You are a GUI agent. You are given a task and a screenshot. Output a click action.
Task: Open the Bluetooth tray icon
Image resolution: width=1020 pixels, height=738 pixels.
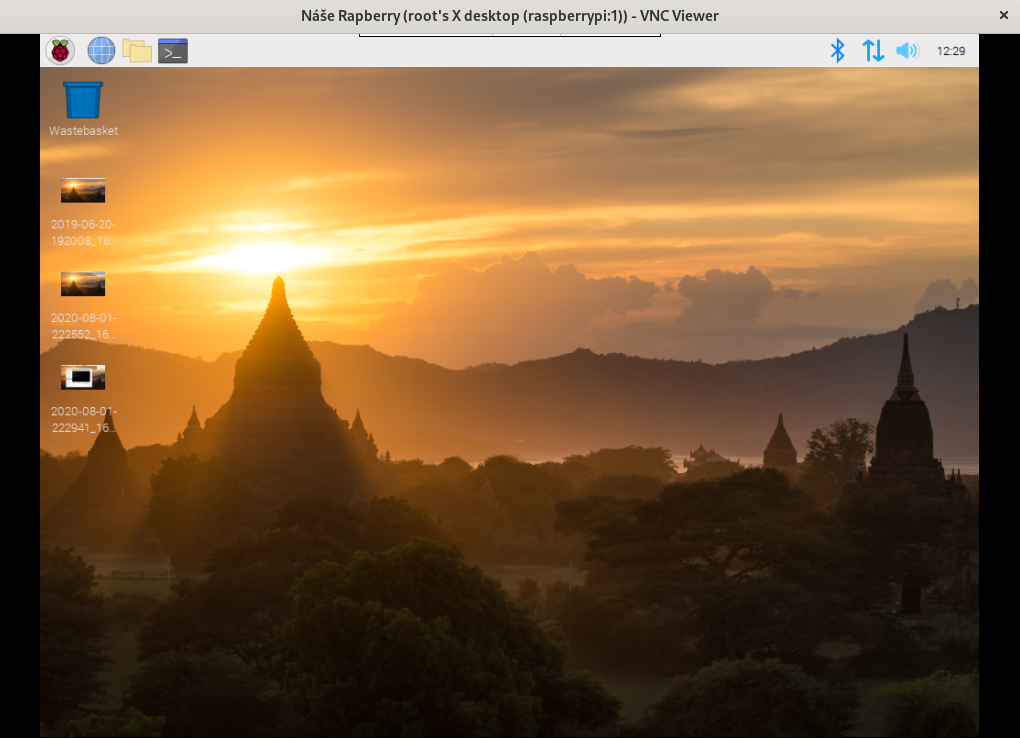point(838,51)
